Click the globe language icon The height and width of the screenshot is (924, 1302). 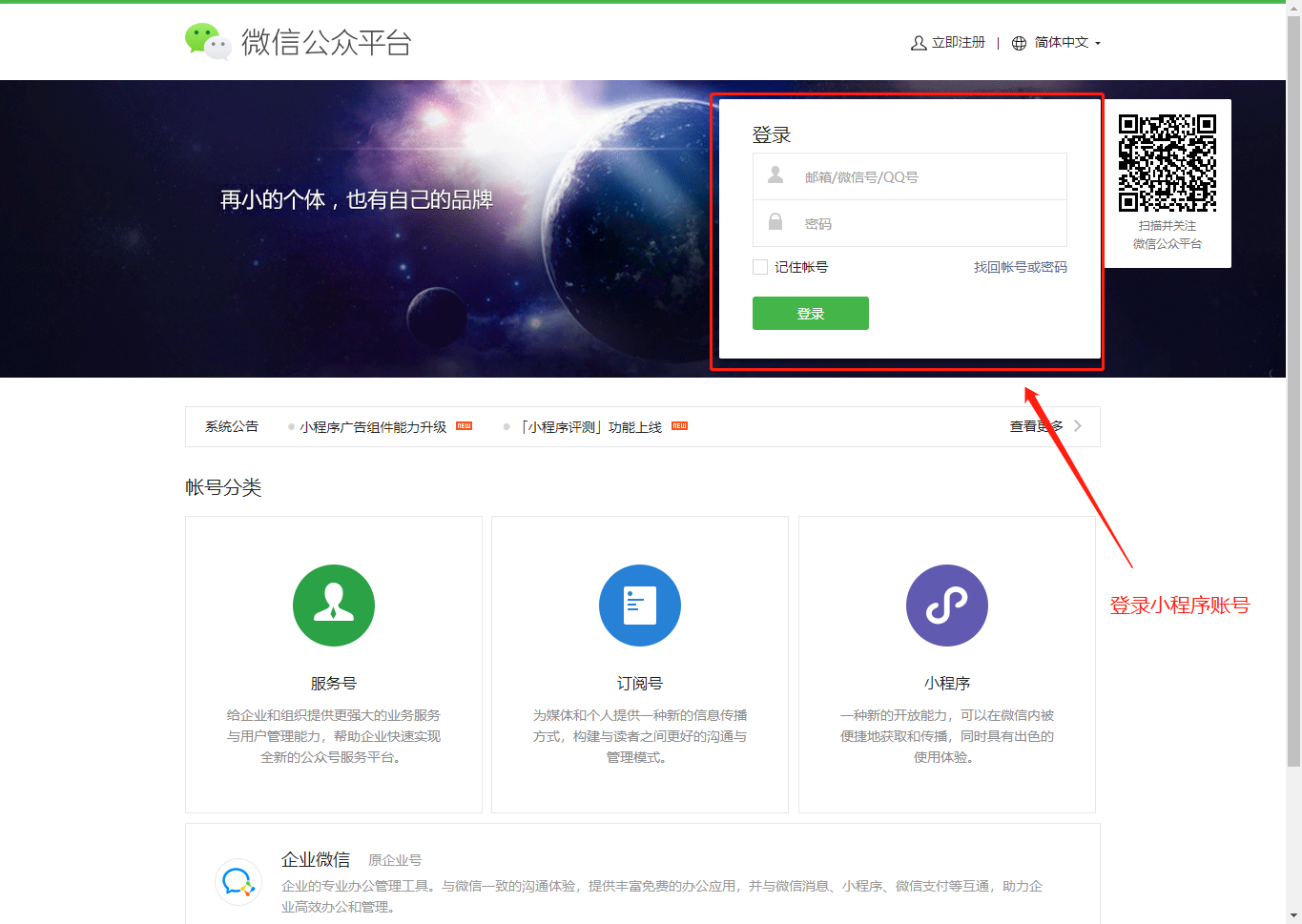click(x=1019, y=43)
